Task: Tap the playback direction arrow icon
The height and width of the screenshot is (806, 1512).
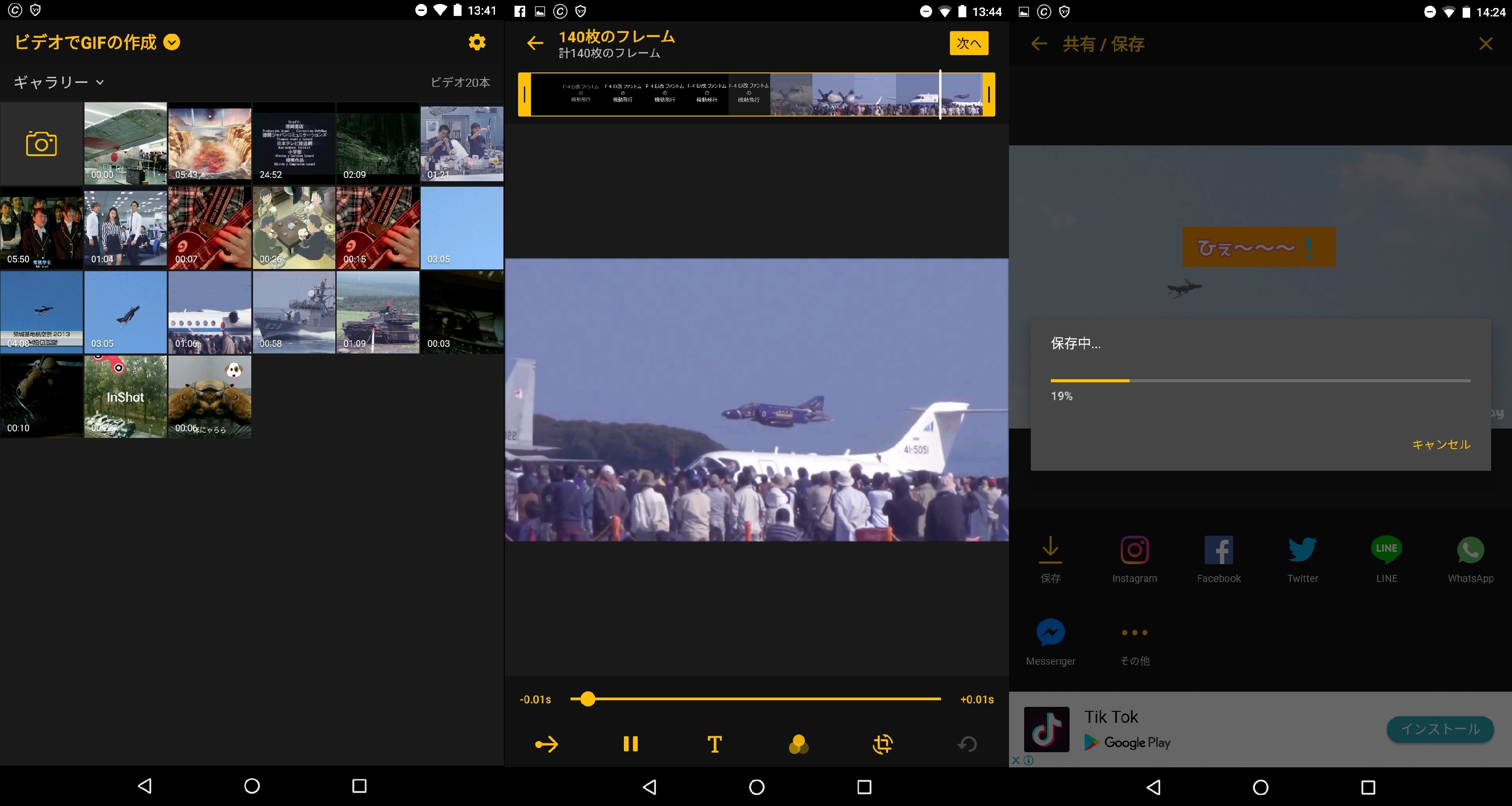Action: [x=547, y=744]
